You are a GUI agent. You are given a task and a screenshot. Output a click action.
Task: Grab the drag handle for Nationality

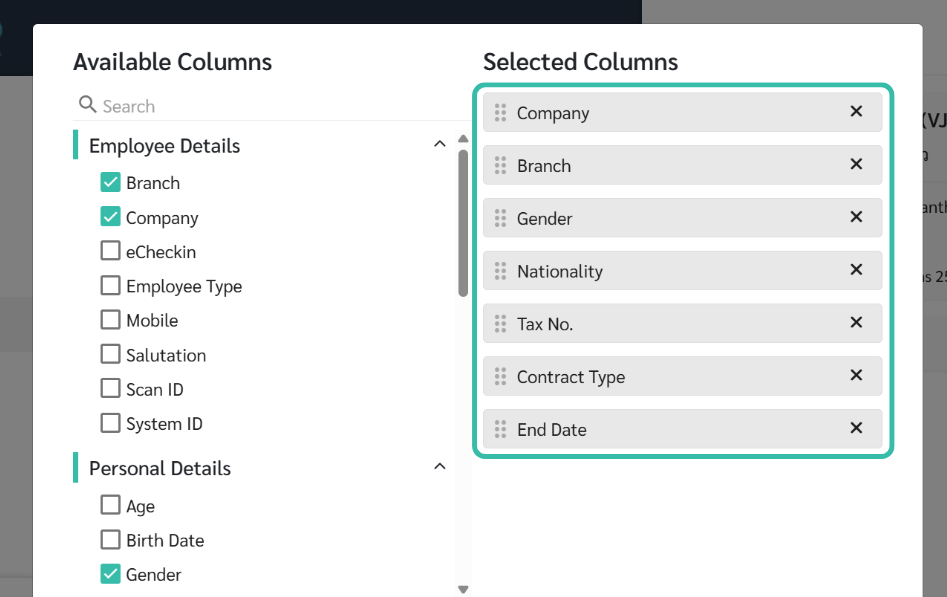[x=500, y=271]
